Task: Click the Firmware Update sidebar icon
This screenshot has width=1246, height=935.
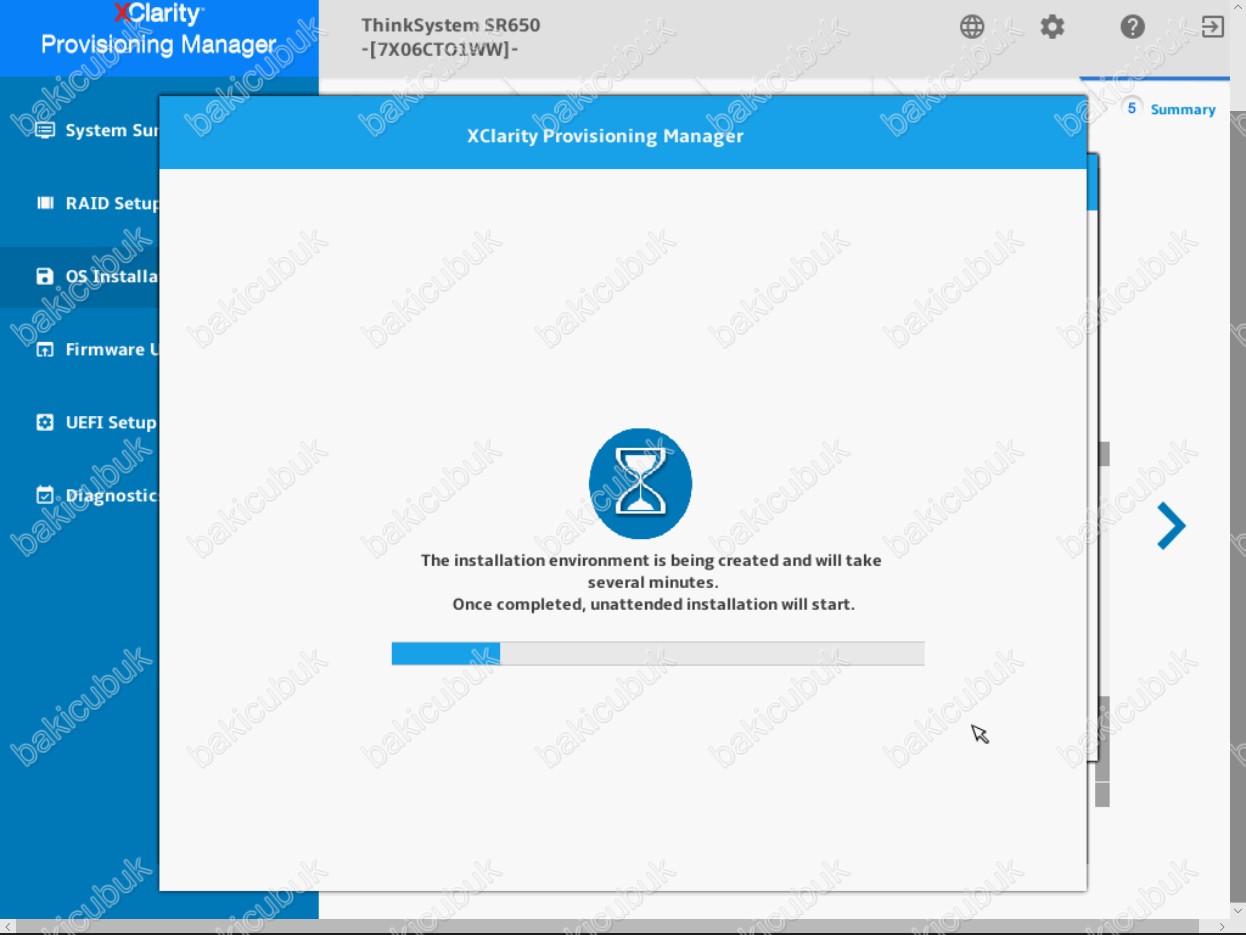Action: click(x=45, y=349)
